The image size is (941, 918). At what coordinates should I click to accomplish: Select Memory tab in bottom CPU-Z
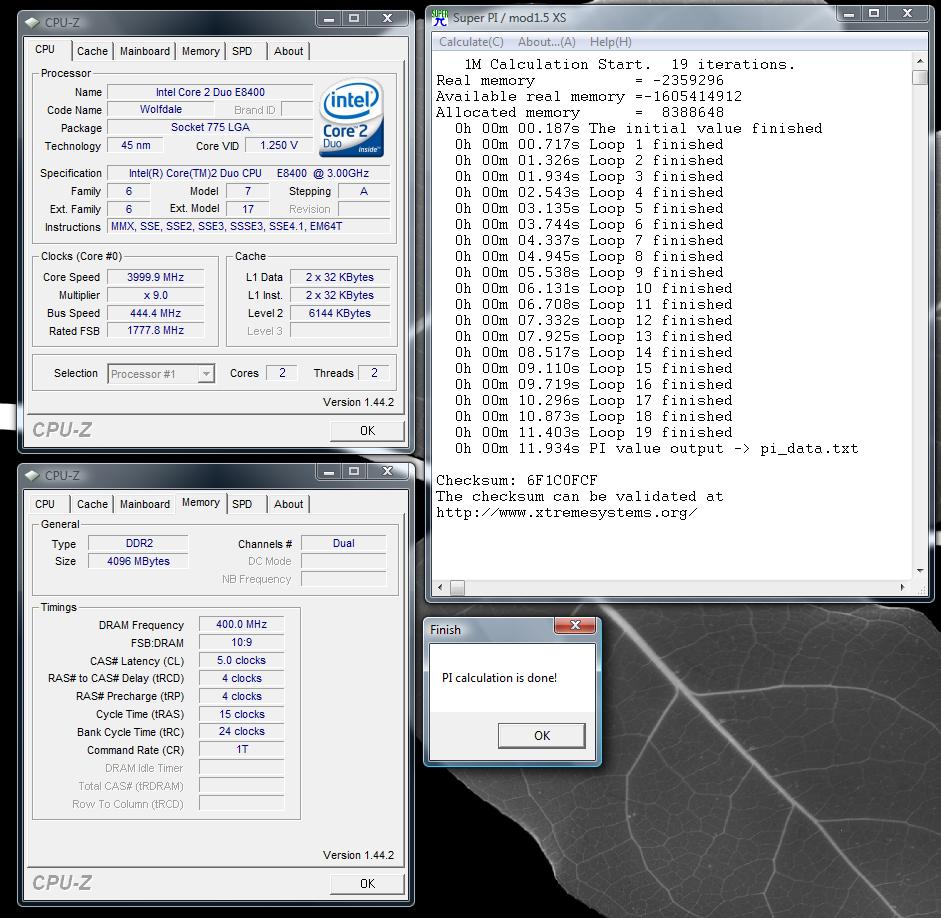[x=200, y=503]
